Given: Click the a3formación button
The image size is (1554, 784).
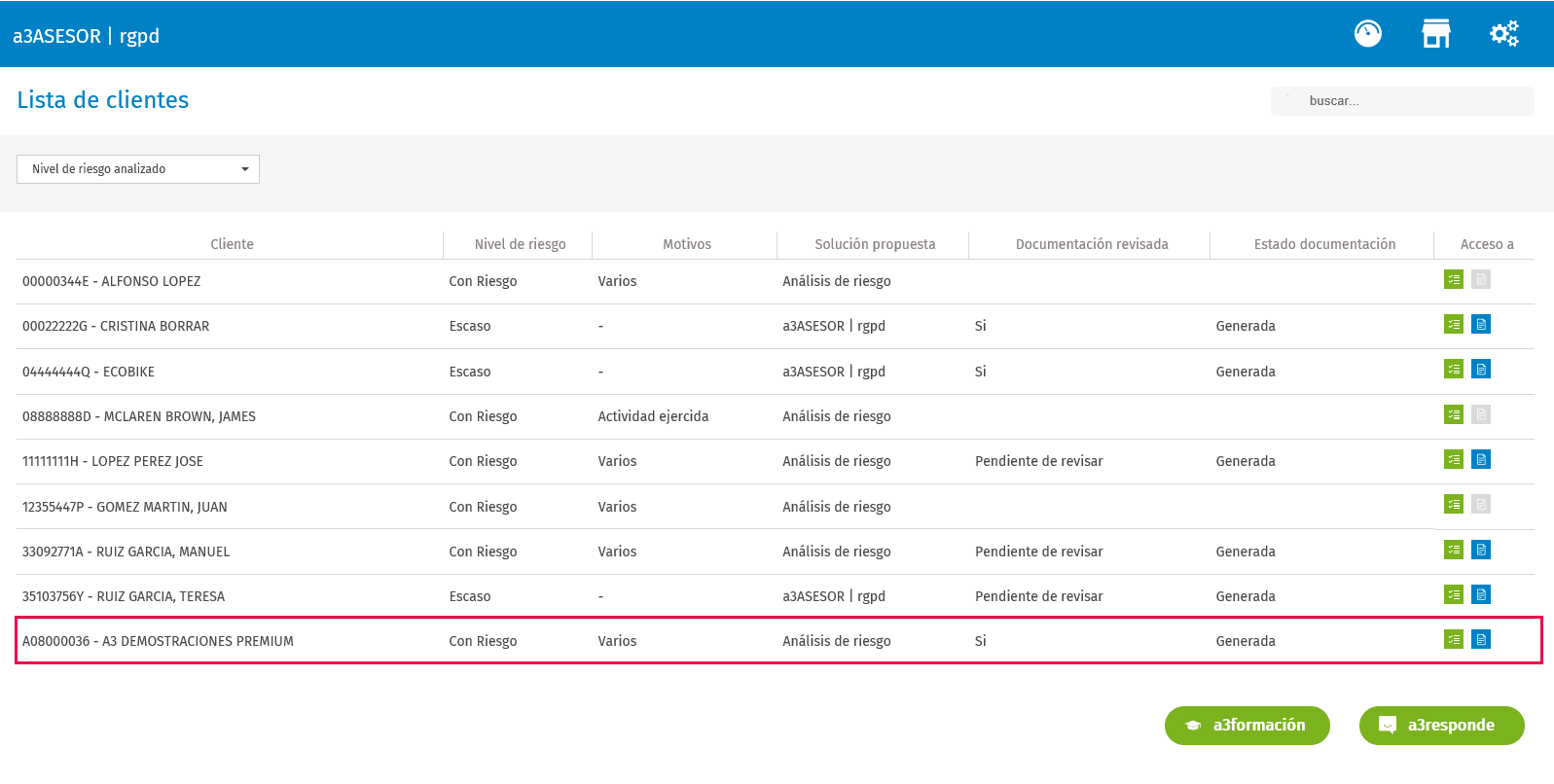Looking at the screenshot, I should click(x=1247, y=726).
